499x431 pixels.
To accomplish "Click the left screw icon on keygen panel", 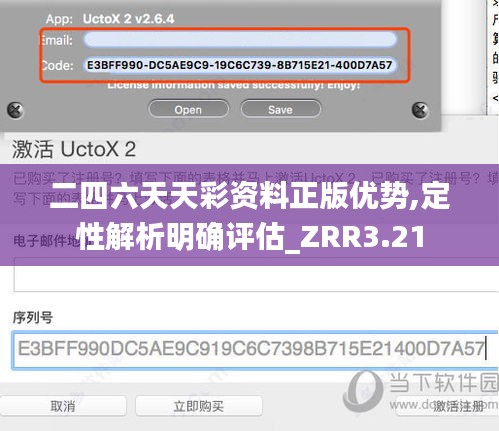I will click(15, 110).
